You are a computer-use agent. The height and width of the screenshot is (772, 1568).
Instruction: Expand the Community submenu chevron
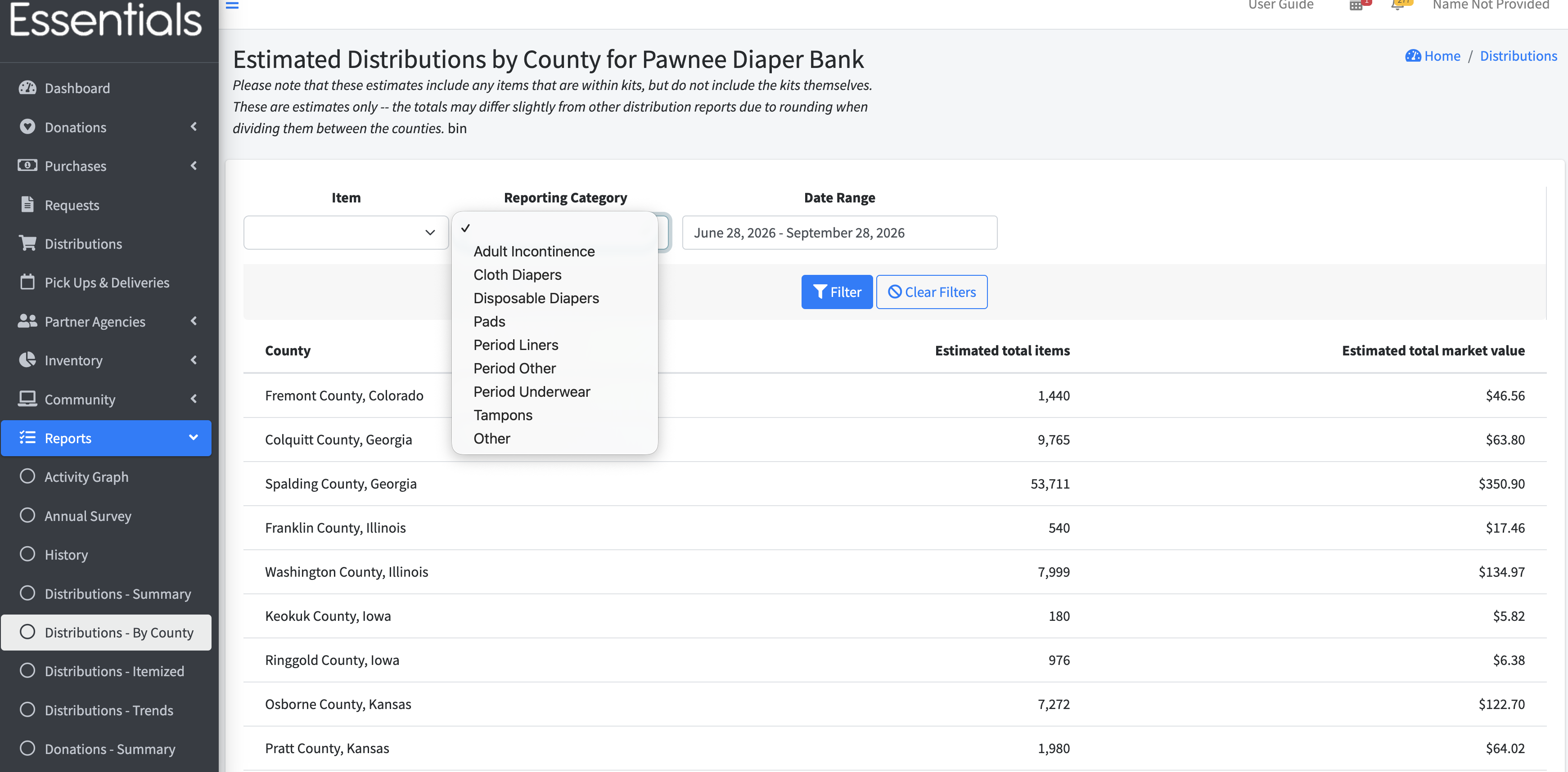pyautogui.click(x=194, y=399)
